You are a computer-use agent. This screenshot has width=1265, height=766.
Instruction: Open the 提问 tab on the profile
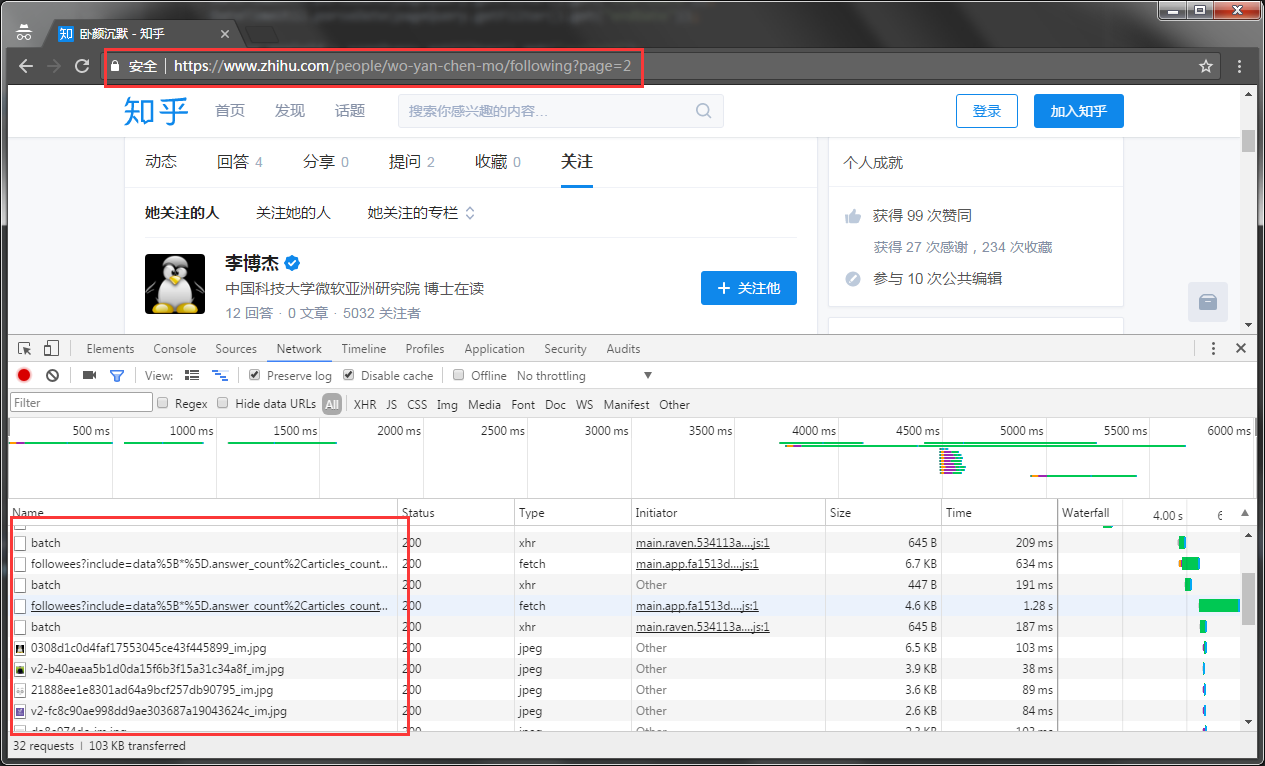[x=412, y=162]
